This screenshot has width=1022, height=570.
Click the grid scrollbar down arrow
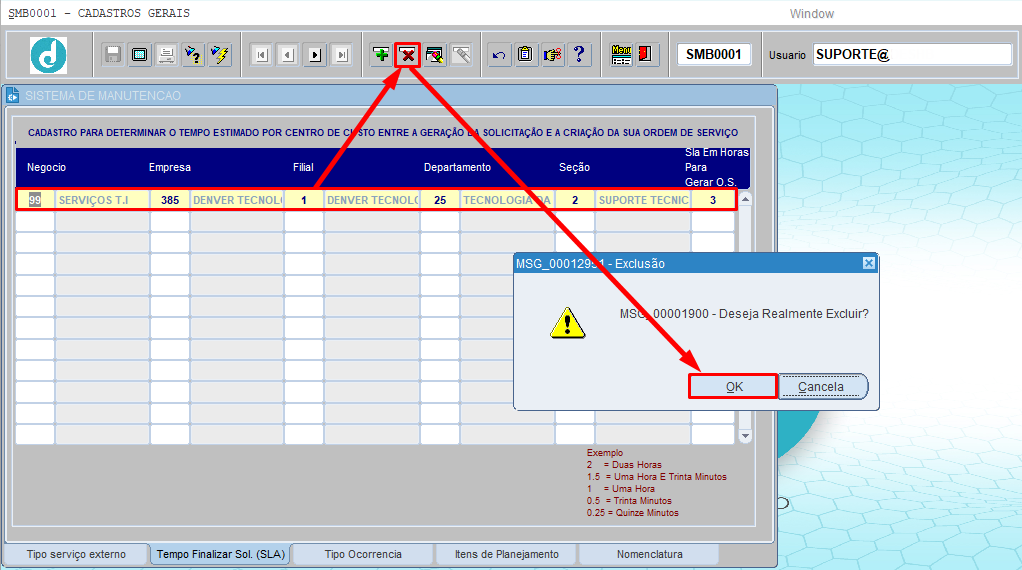pos(745,436)
